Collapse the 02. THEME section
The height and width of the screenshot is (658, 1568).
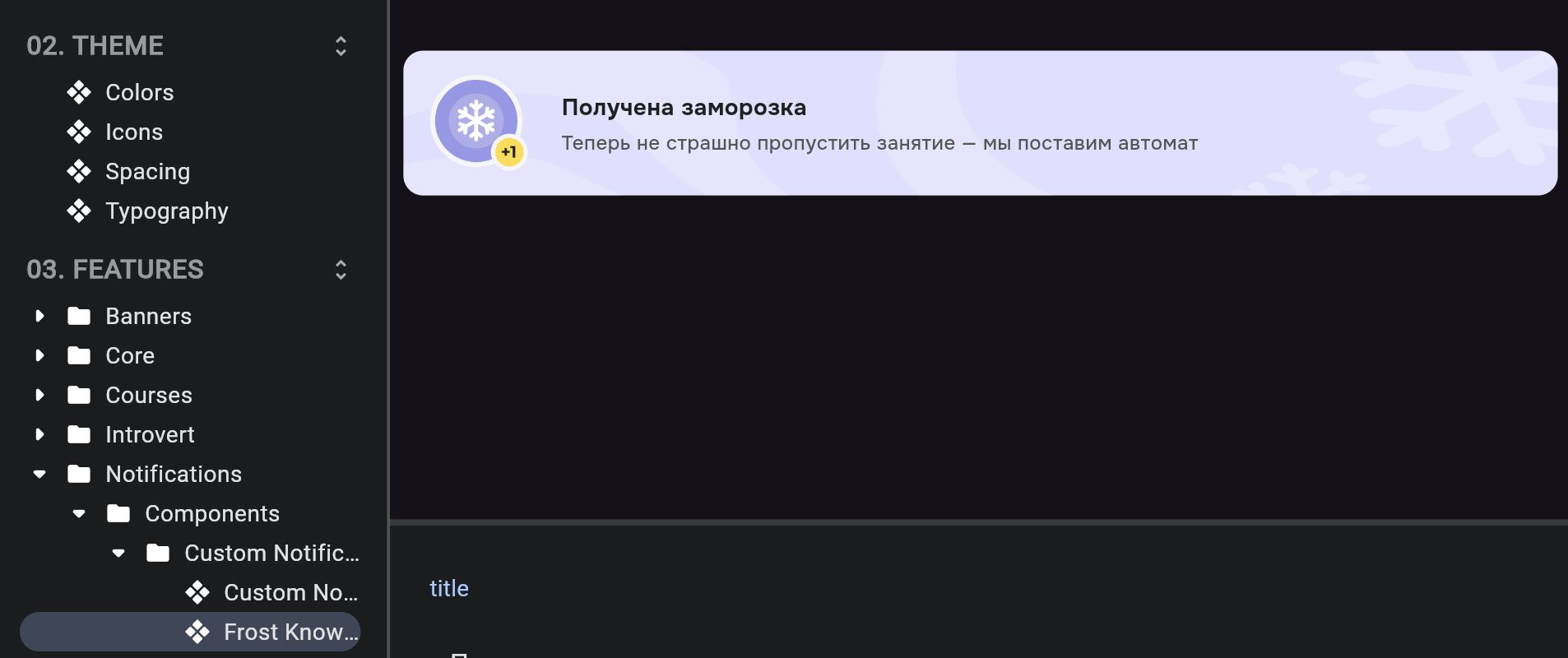[x=341, y=46]
